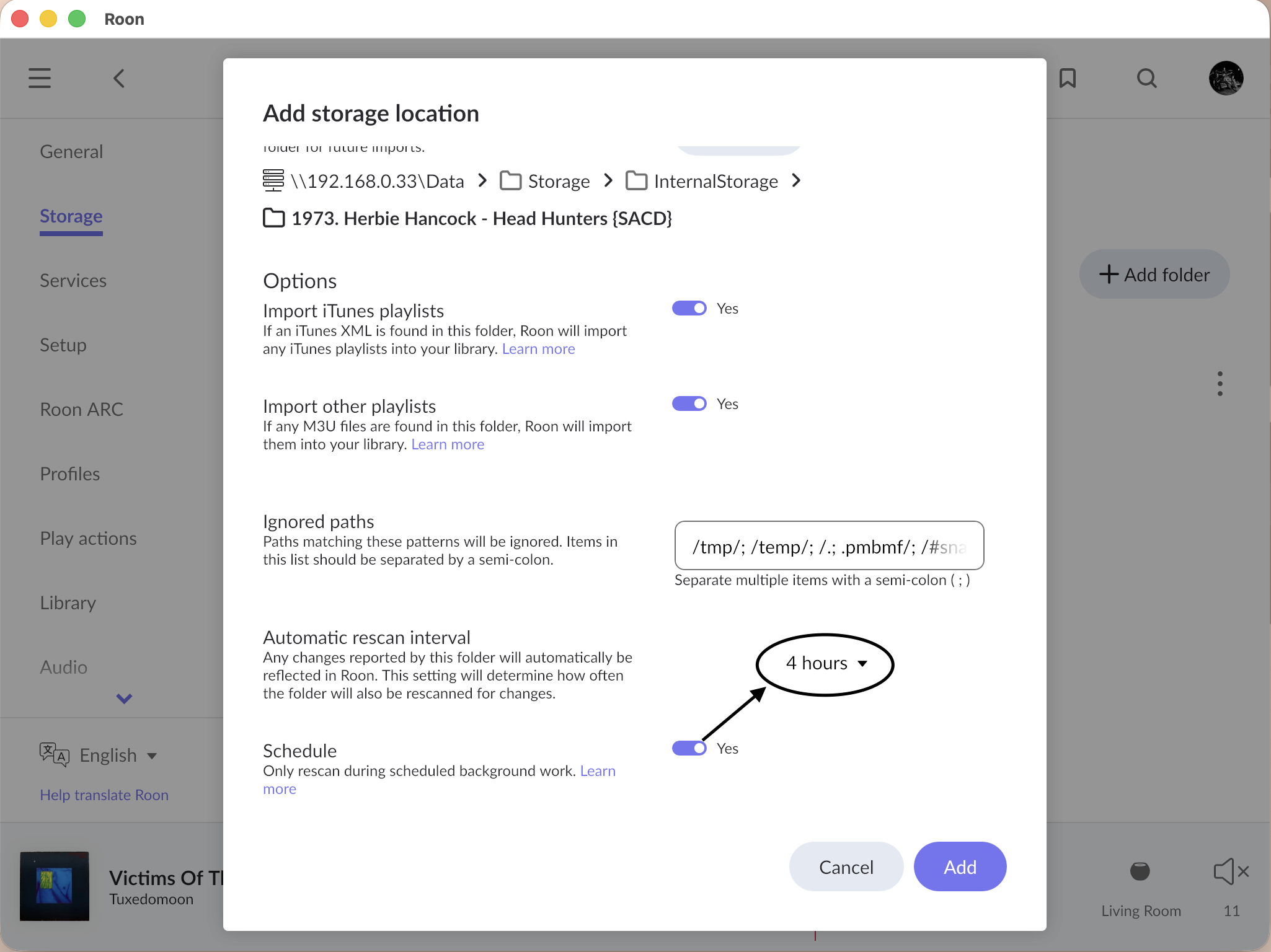Select the Living Room zone icon

[1140, 871]
